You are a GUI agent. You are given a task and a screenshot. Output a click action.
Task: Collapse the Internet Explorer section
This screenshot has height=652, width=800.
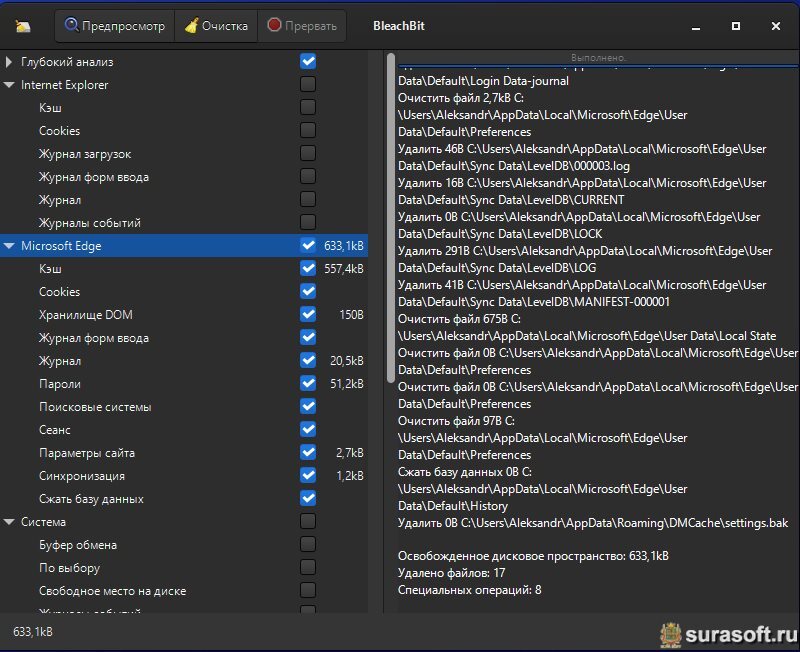[9, 85]
